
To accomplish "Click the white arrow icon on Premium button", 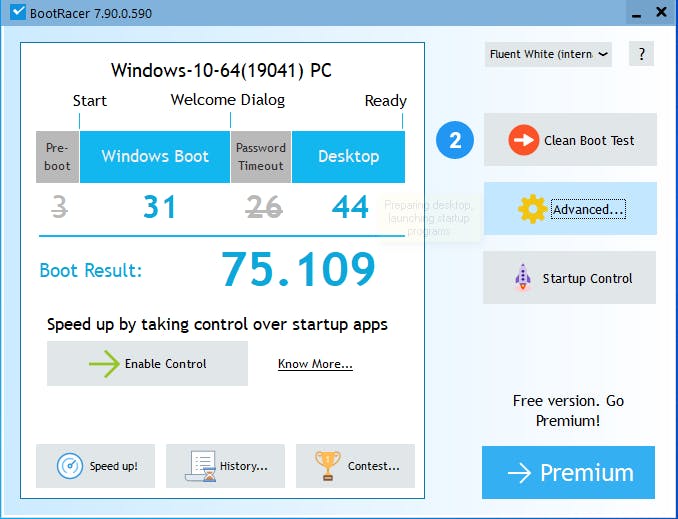I will 519,473.
